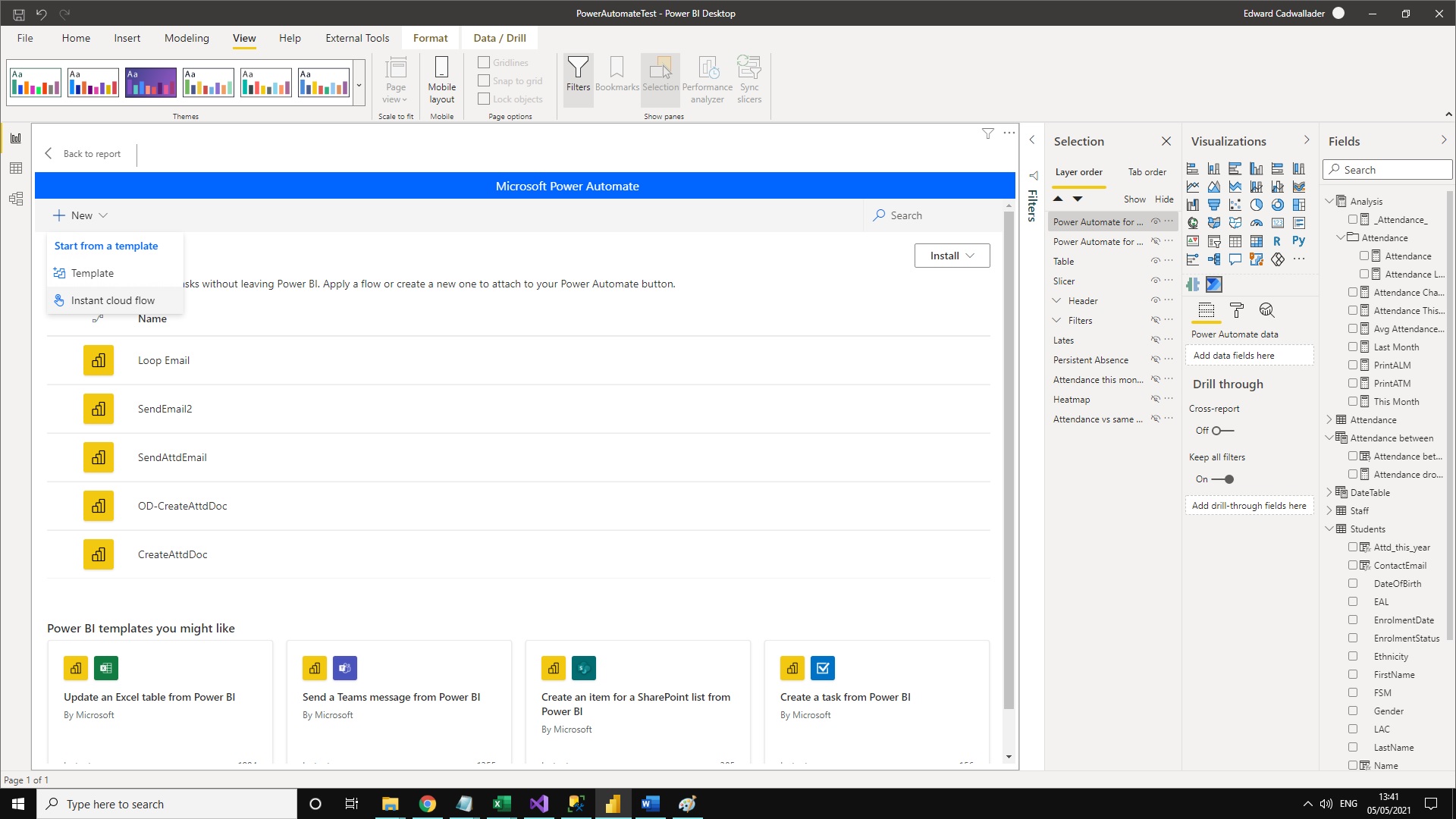Select the Power Automate visual icon

coord(1214,284)
